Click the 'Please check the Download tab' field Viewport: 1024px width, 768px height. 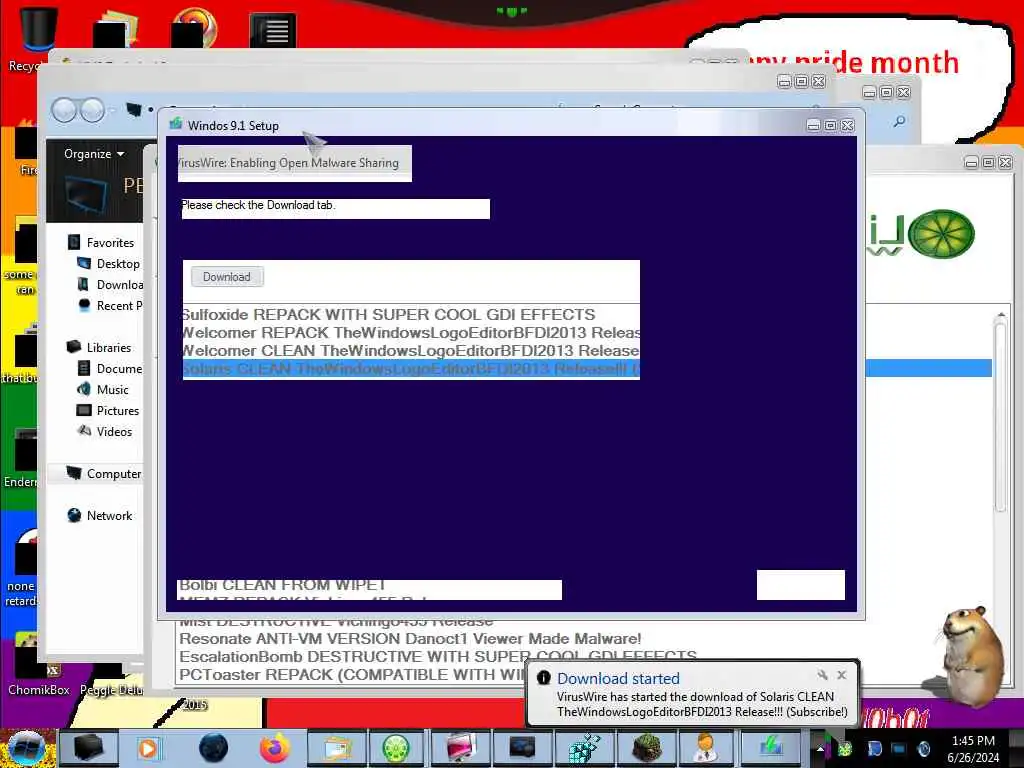point(336,209)
